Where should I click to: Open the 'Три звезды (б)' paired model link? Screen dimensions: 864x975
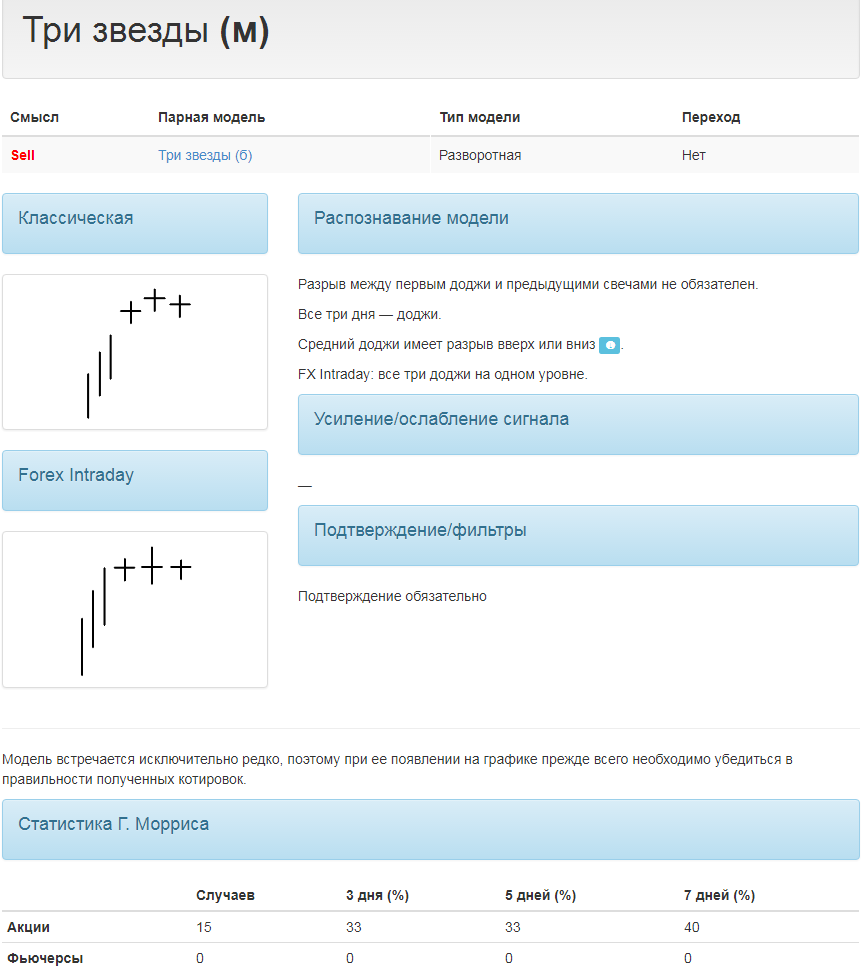pos(205,155)
